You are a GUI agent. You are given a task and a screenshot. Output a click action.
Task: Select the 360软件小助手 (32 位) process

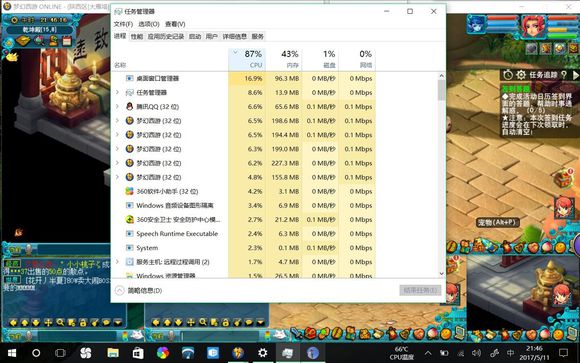244,191
